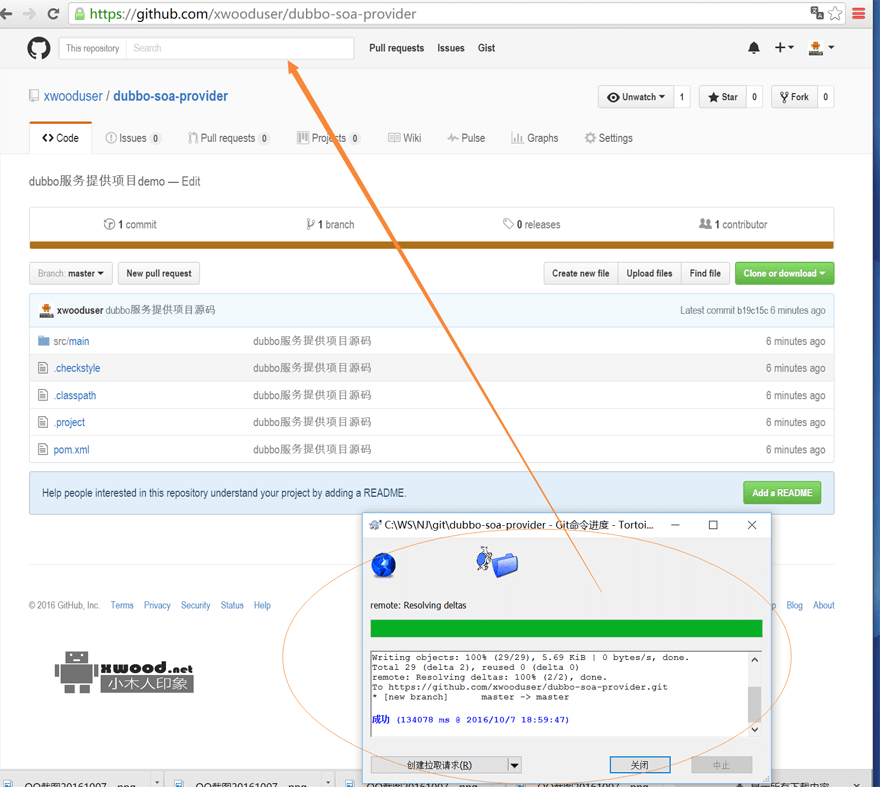Edit the repository description
Viewport: 880px width, 787px height.
tap(191, 181)
